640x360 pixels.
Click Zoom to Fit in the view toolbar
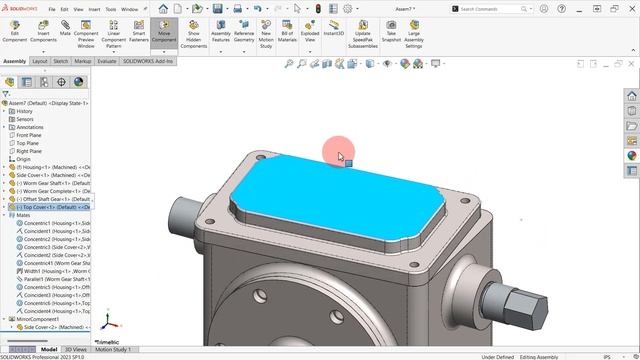click(289, 64)
